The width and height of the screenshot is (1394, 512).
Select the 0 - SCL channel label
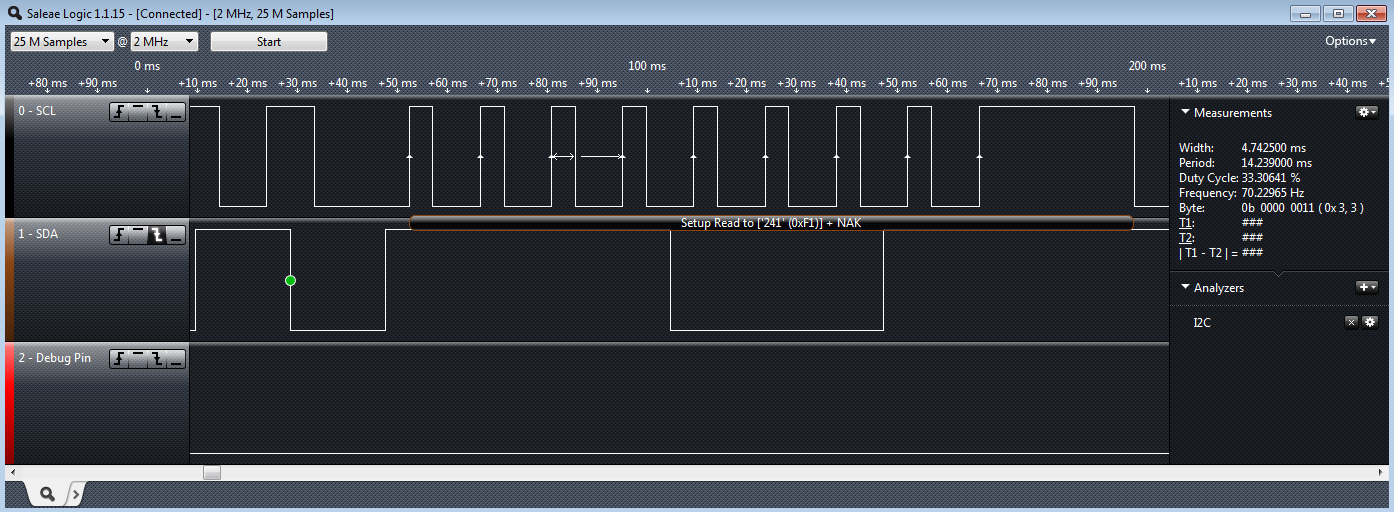(x=37, y=111)
